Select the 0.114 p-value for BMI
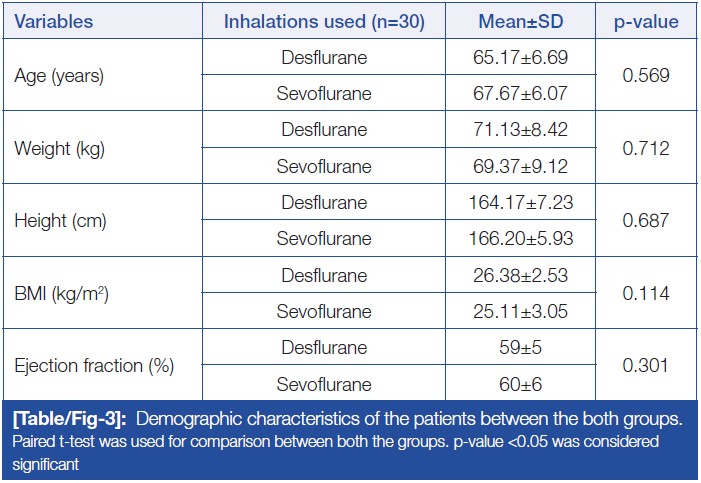The image size is (701, 483). click(x=645, y=294)
